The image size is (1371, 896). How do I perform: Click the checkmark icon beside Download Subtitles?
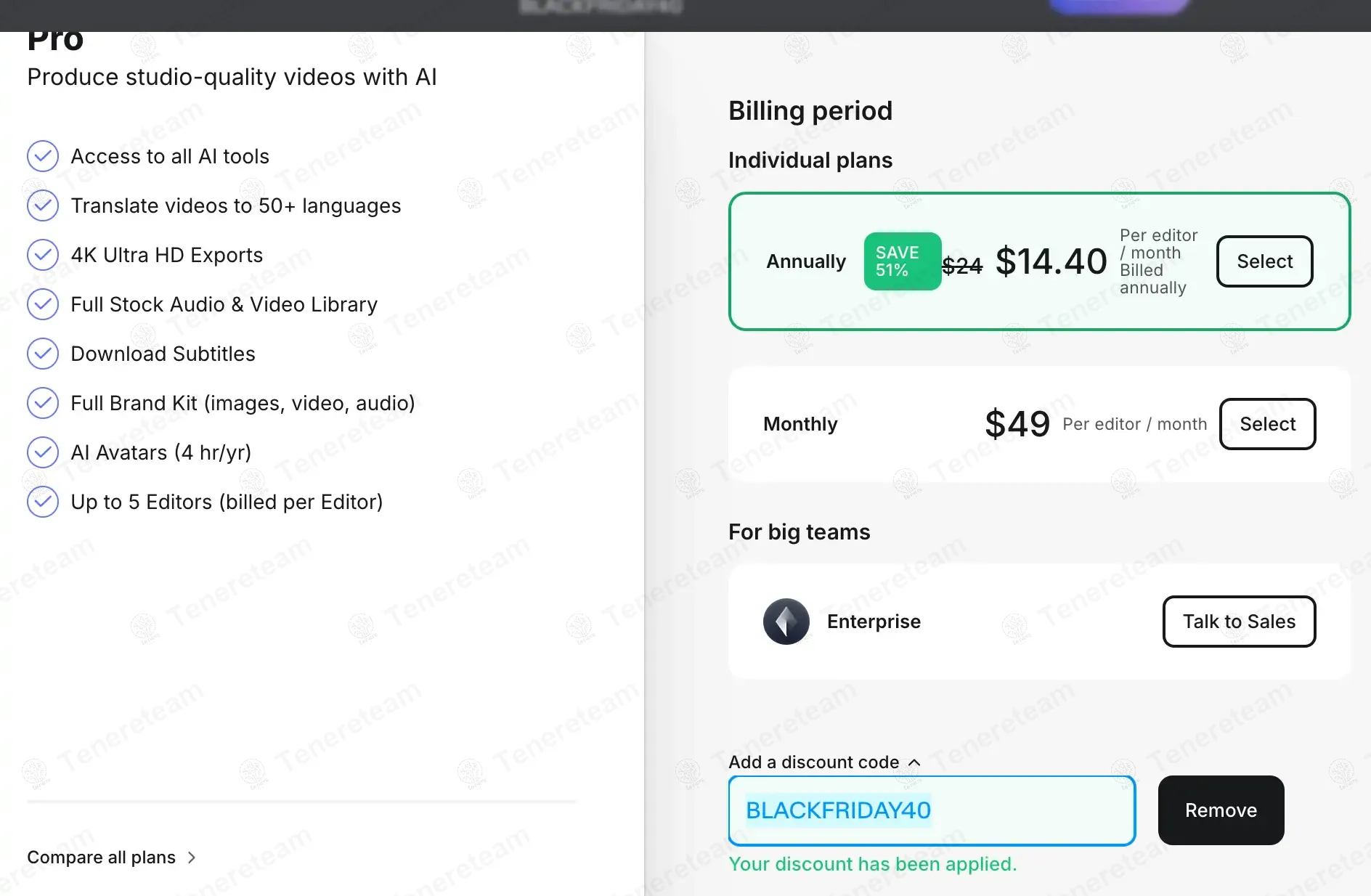pyautogui.click(x=43, y=354)
